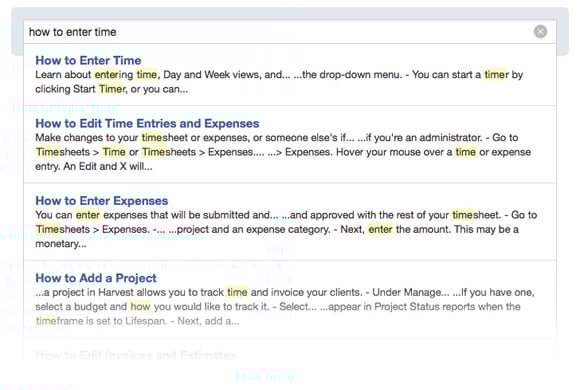580x390 pixels.
Task: Click snippet line "Timesheets > Time or Timesheets > Expenses...."
Action: (x=150, y=152)
